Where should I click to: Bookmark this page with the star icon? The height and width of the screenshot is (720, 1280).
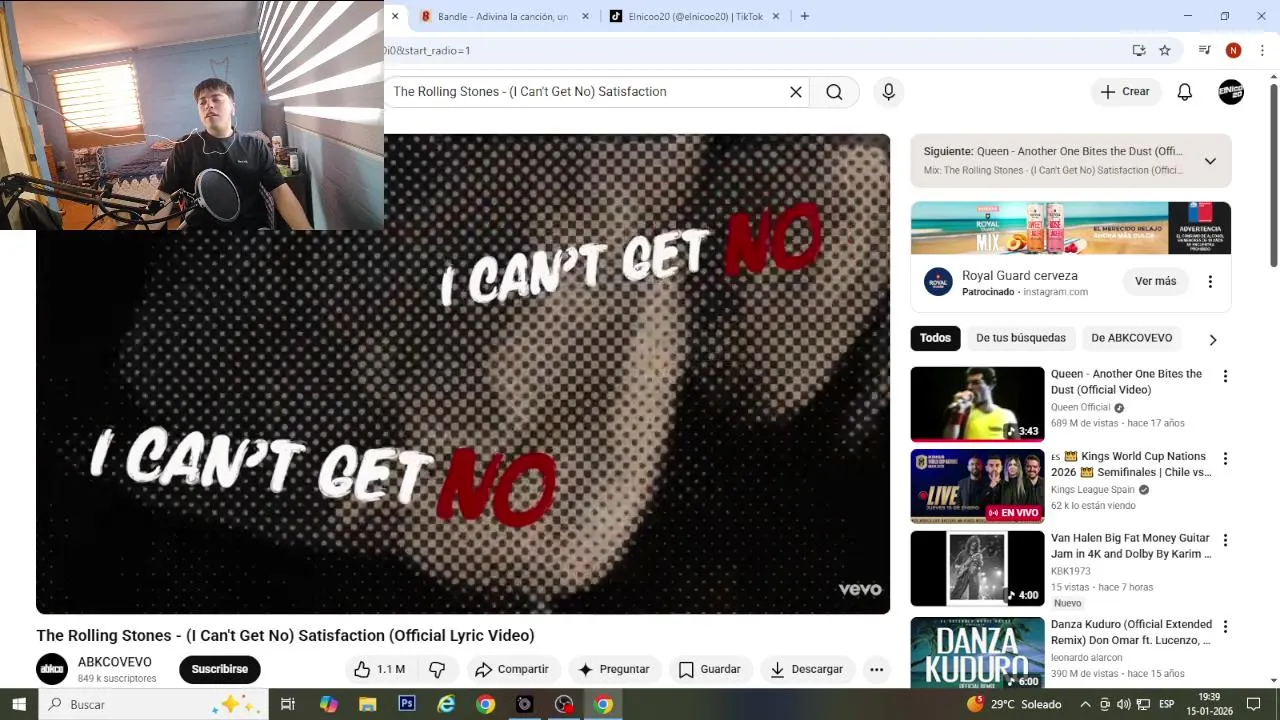coord(1165,50)
